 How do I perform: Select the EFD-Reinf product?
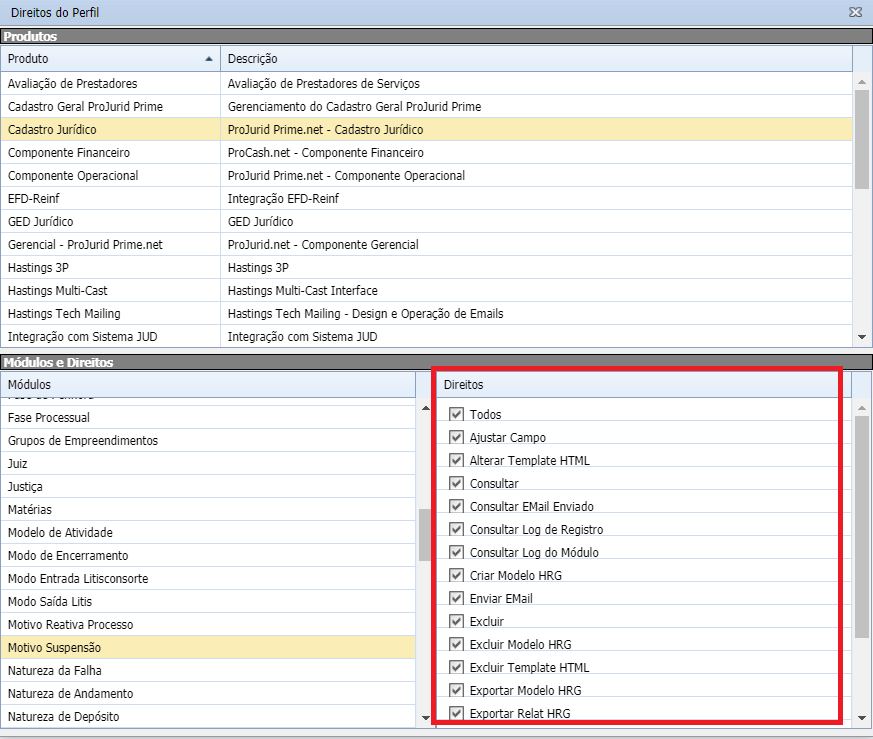click(110, 198)
